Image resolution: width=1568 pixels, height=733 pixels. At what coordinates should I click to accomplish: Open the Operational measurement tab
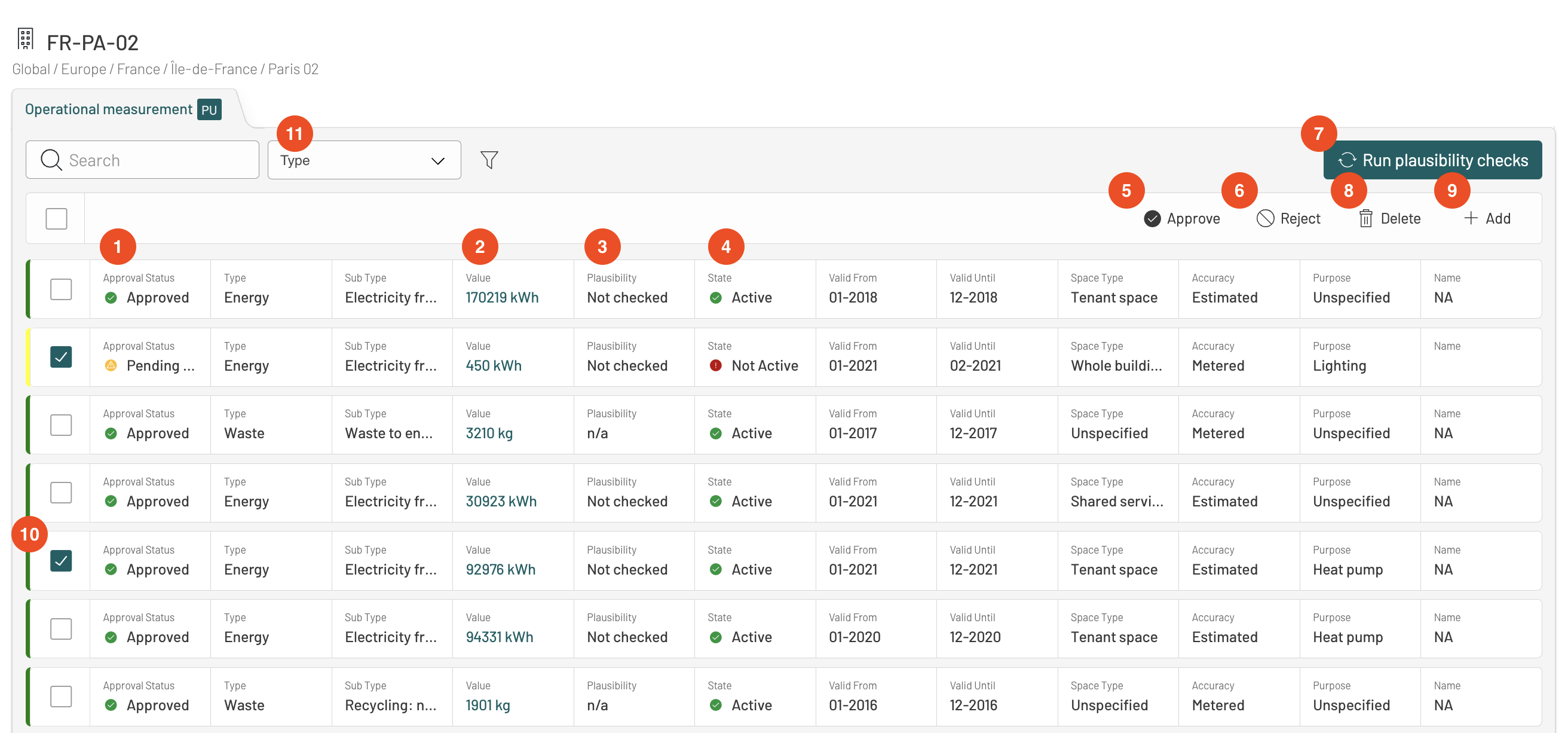123,109
